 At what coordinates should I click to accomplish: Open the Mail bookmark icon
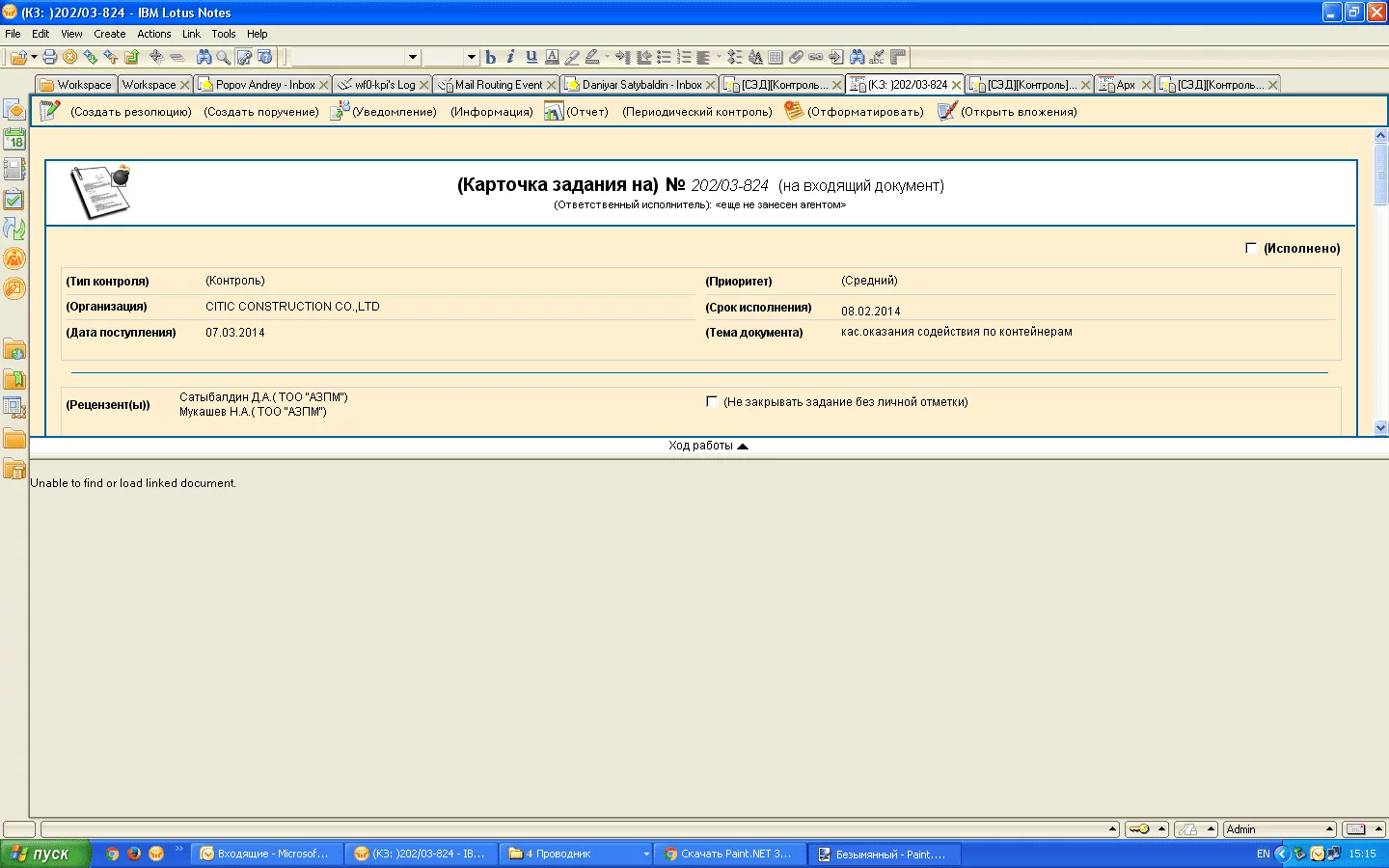pyautogui.click(x=14, y=110)
